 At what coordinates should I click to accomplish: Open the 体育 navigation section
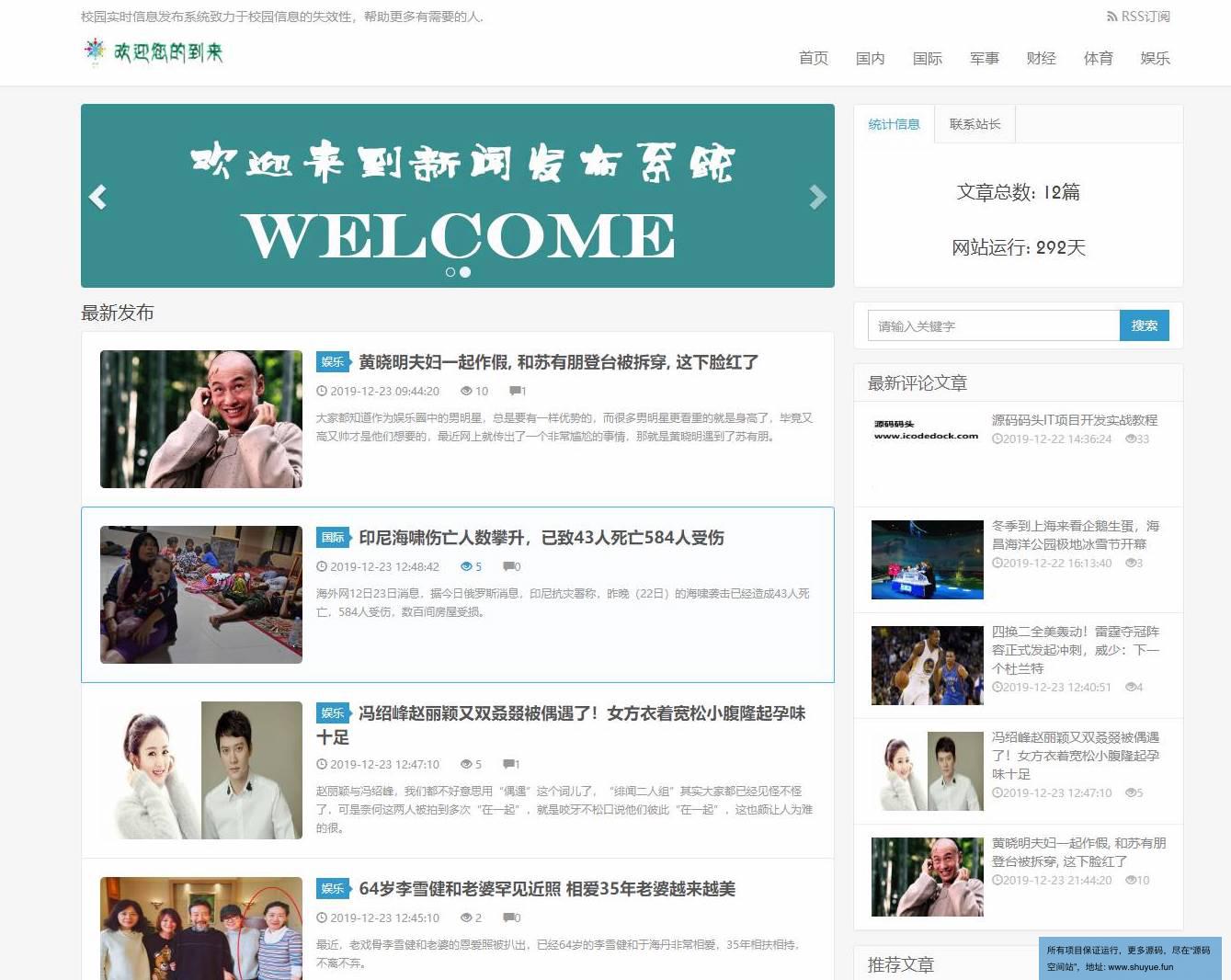click(x=1099, y=58)
